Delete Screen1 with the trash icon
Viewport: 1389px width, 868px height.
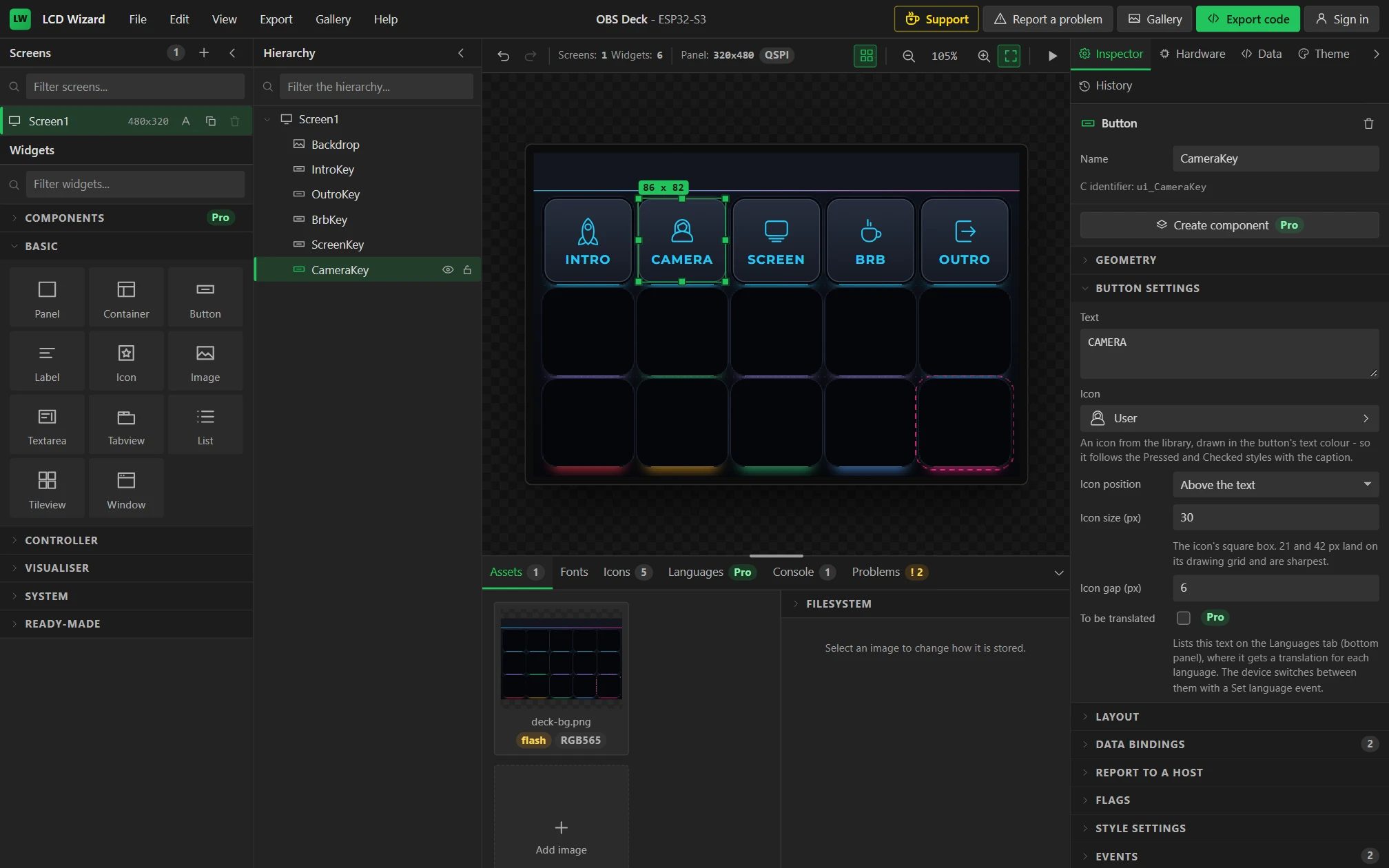click(235, 121)
